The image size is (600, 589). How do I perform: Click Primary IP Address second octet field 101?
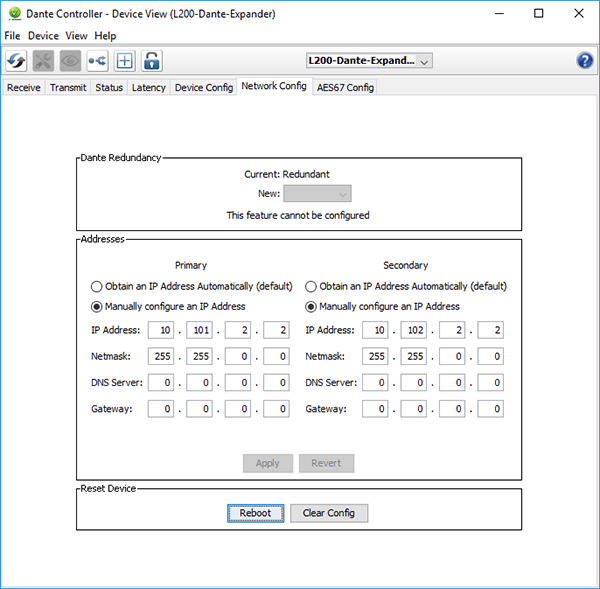click(x=199, y=330)
